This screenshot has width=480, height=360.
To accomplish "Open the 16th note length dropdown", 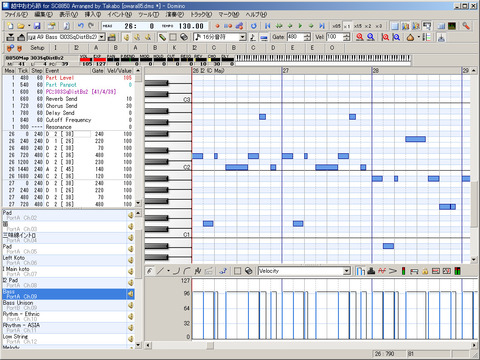I will (x=243, y=37).
